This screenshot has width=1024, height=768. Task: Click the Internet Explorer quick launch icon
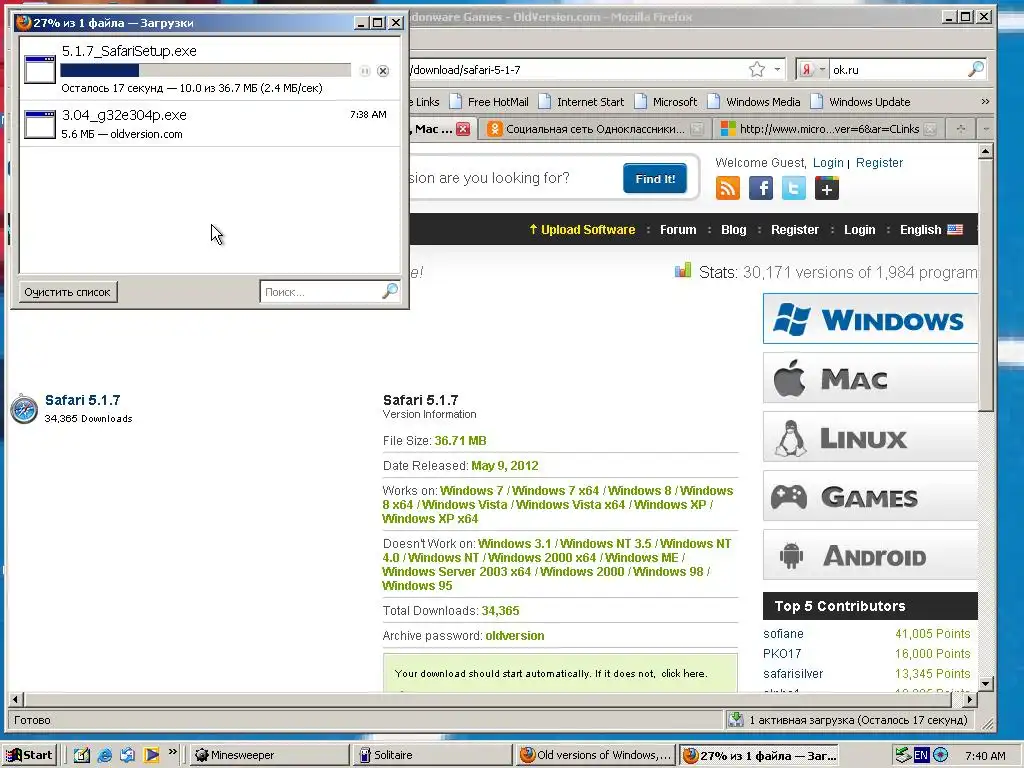[x=104, y=755]
